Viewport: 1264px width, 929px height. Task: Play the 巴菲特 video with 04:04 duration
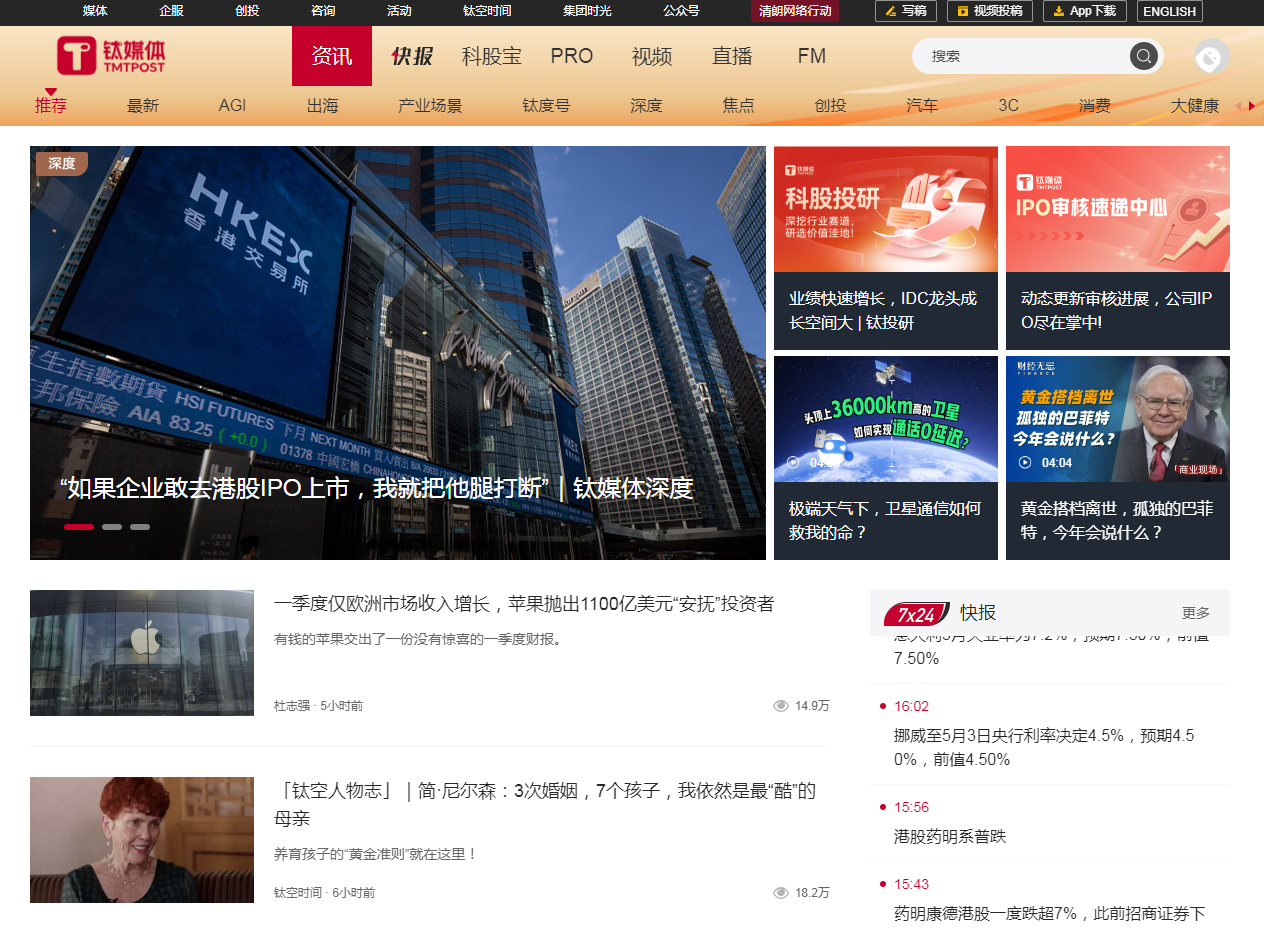1118,419
